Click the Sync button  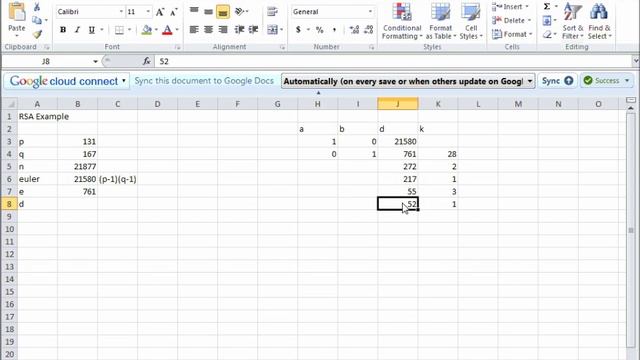click(x=557, y=81)
